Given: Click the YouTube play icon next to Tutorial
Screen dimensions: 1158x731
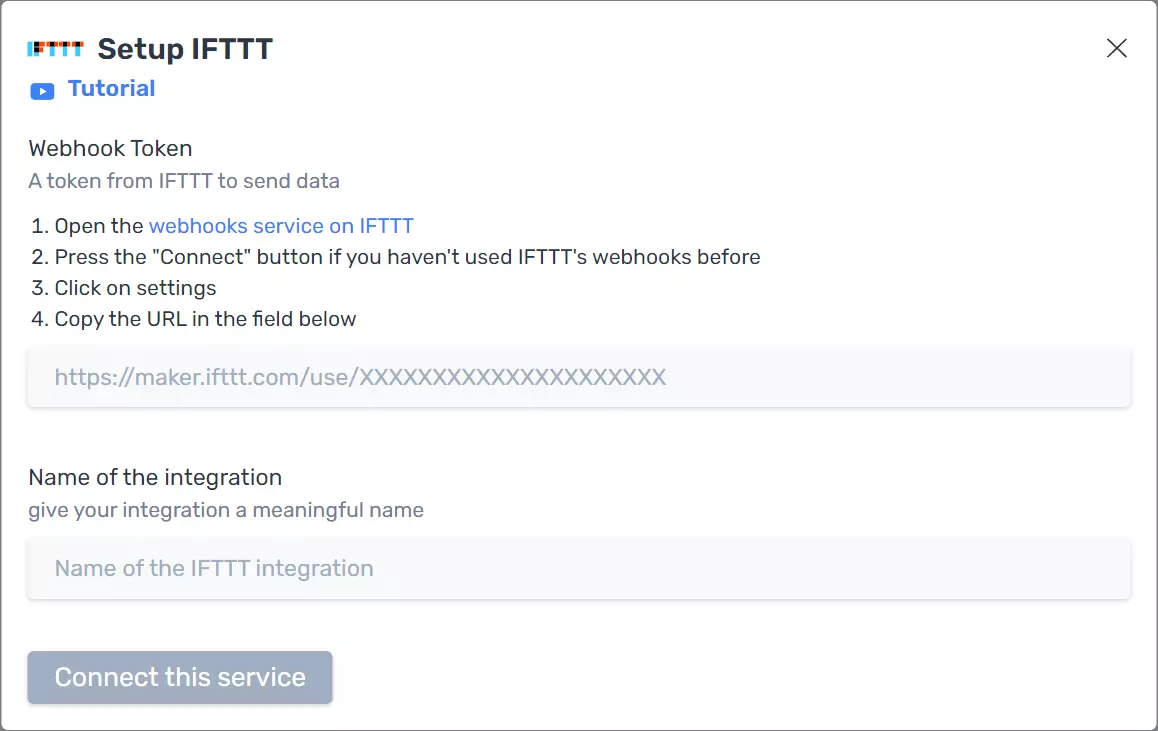Looking at the screenshot, I should click(41, 90).
